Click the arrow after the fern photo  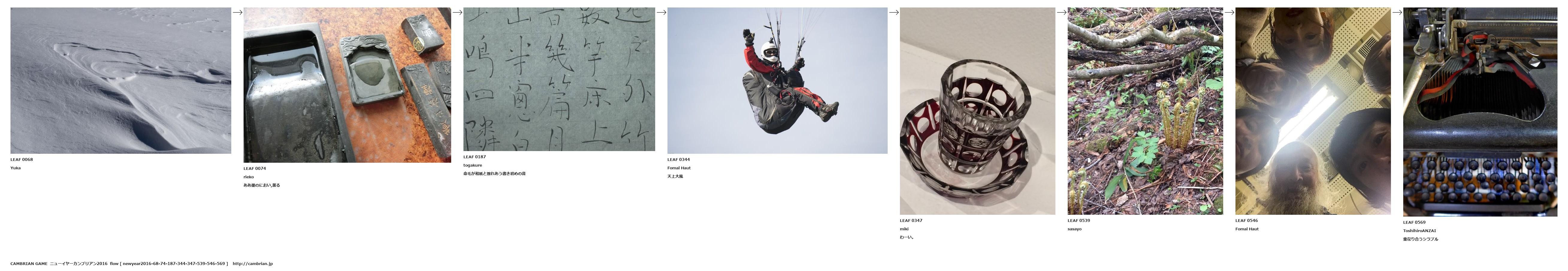tap(1229, 12)
